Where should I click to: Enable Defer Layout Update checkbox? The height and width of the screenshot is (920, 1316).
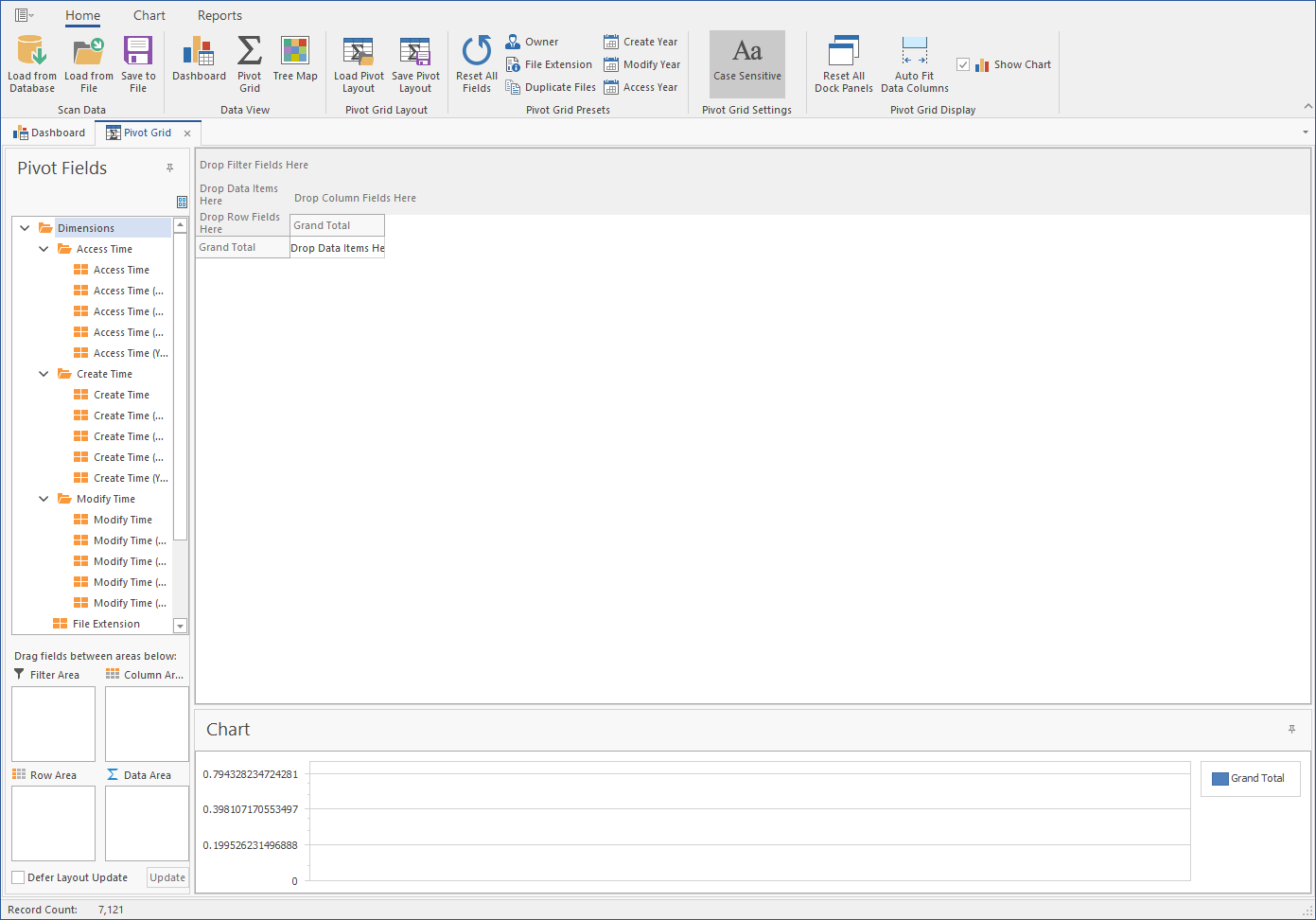pos(18,877)
